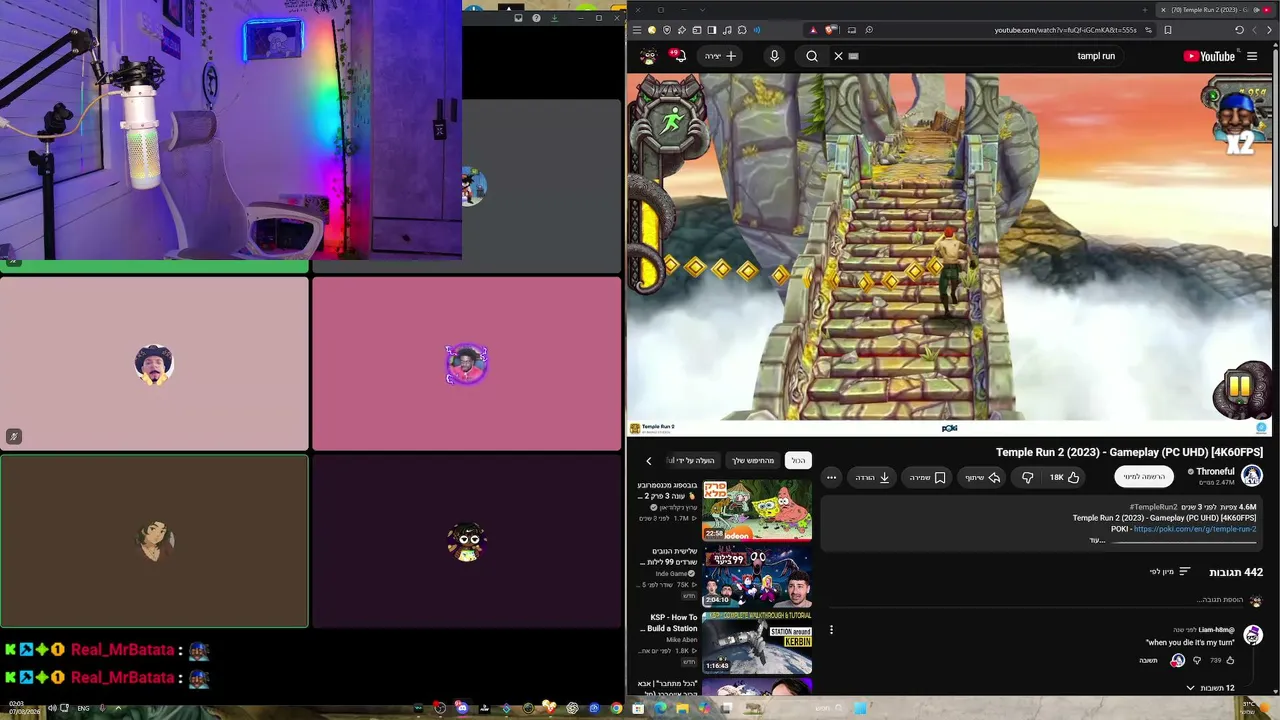Open the Throneful channel avatar
Viewport: 1280px width, 720px height.
coord(1252,476)
